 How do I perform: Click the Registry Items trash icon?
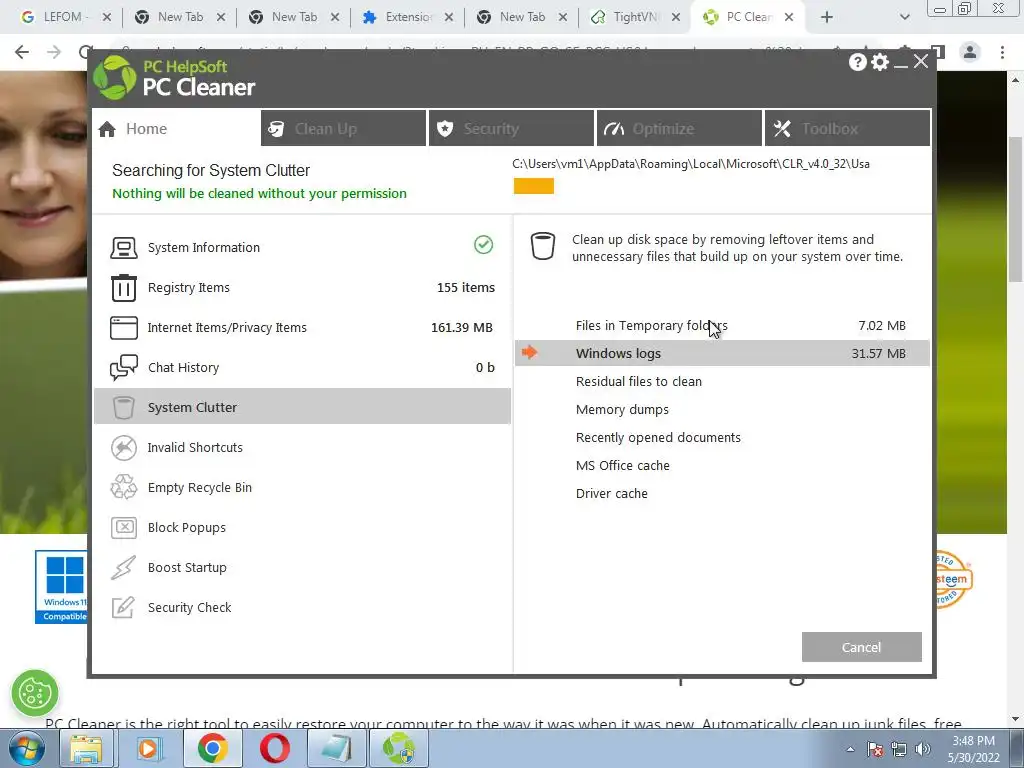[123, 287]
